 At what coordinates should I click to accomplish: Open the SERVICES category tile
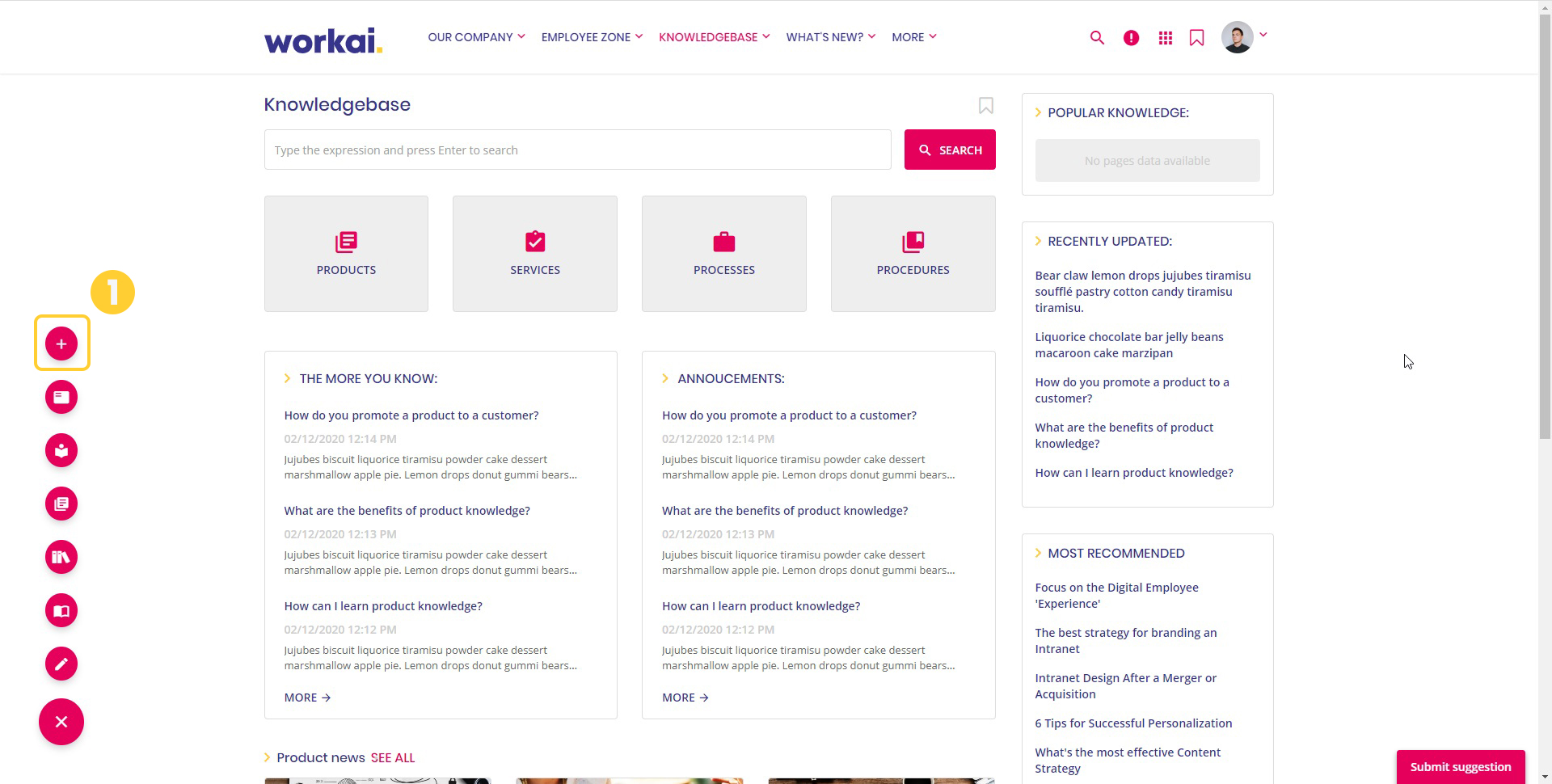point(535,254)
